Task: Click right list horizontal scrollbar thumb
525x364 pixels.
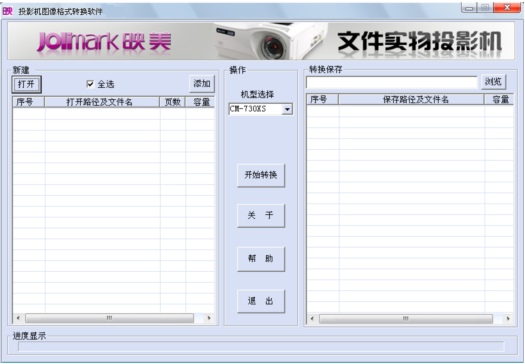Action: (x=406, y=319)
